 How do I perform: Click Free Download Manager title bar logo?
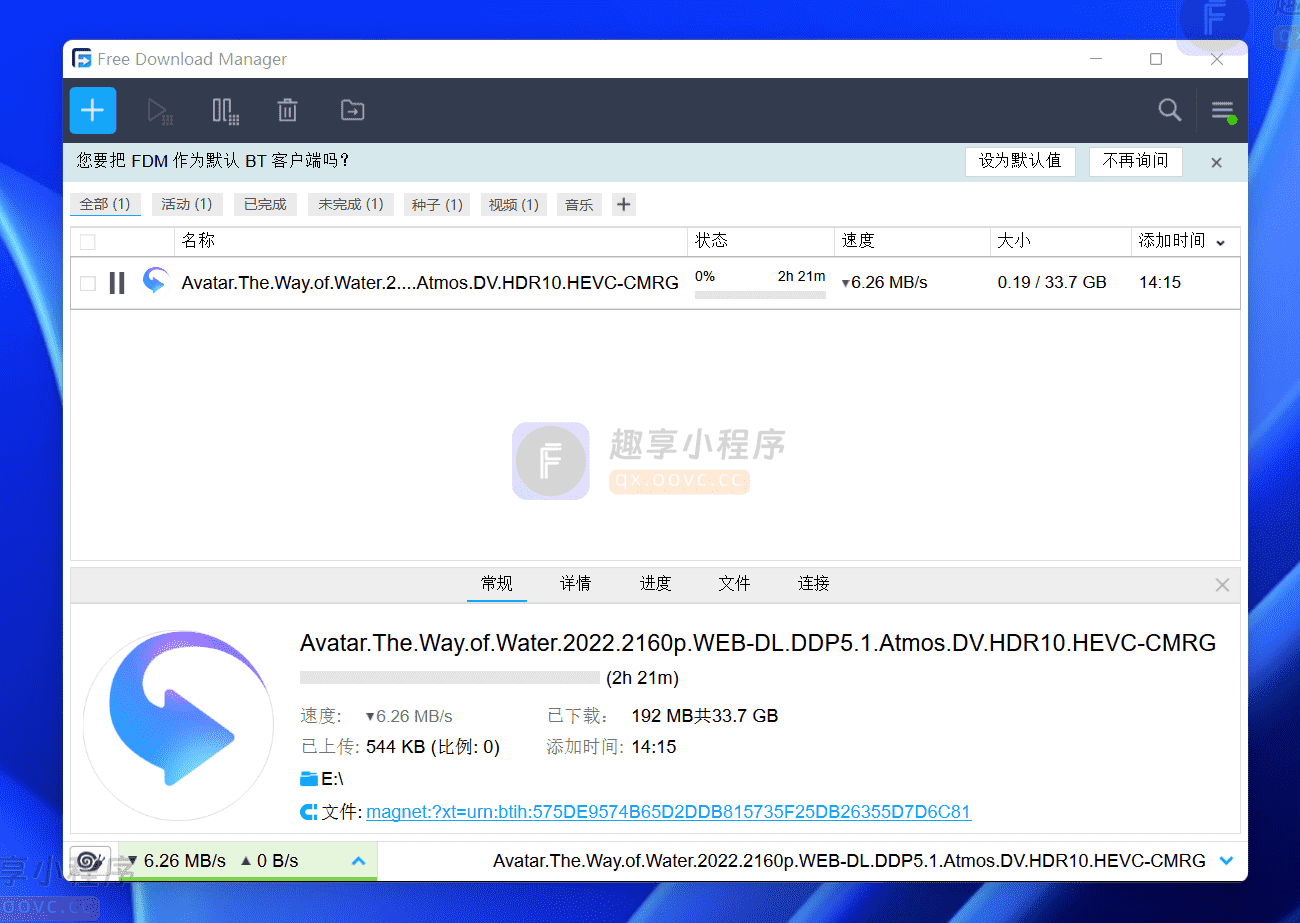pyautogui.click(x=82, y=59)
